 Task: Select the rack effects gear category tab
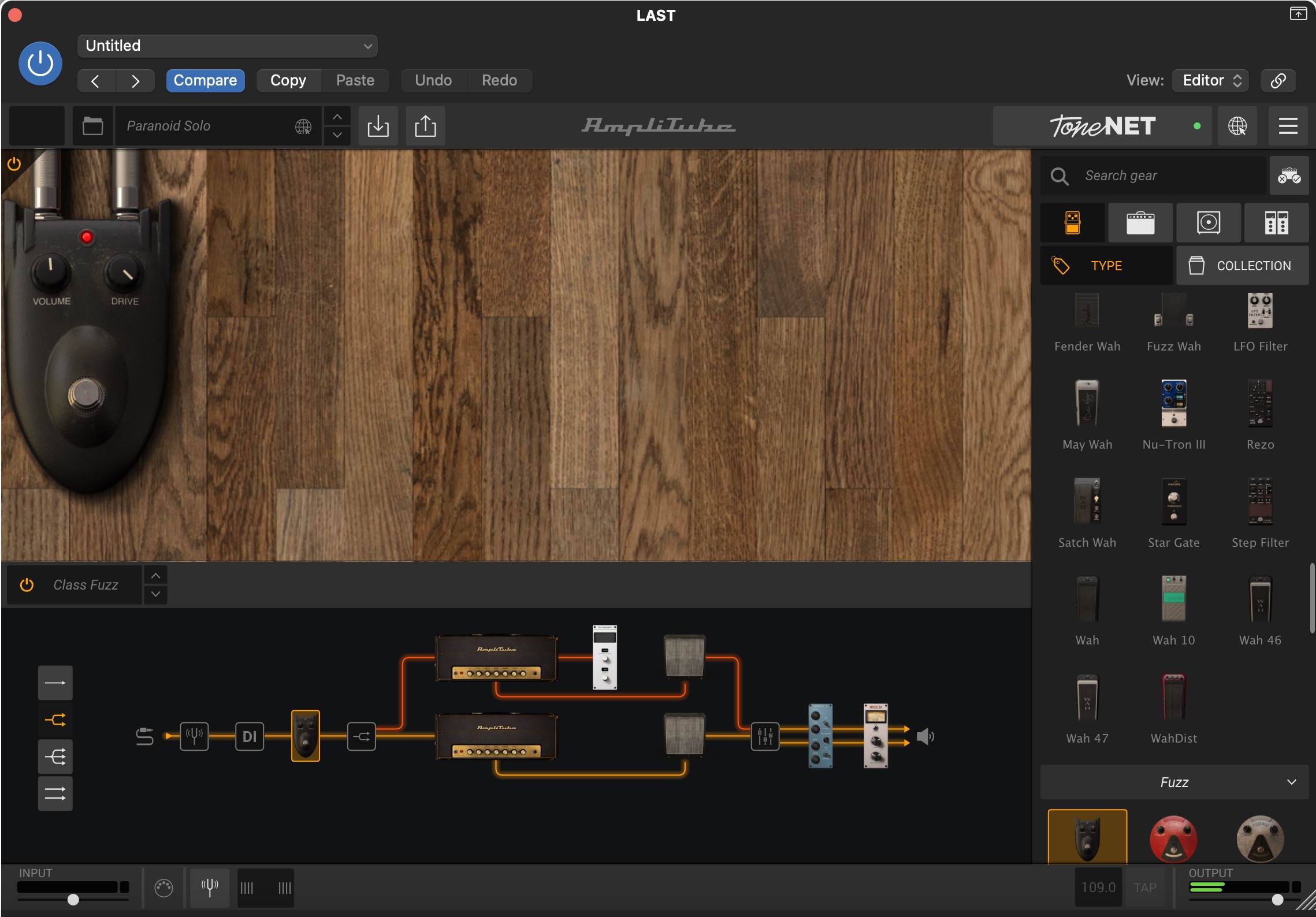[x=1277, y=223]
